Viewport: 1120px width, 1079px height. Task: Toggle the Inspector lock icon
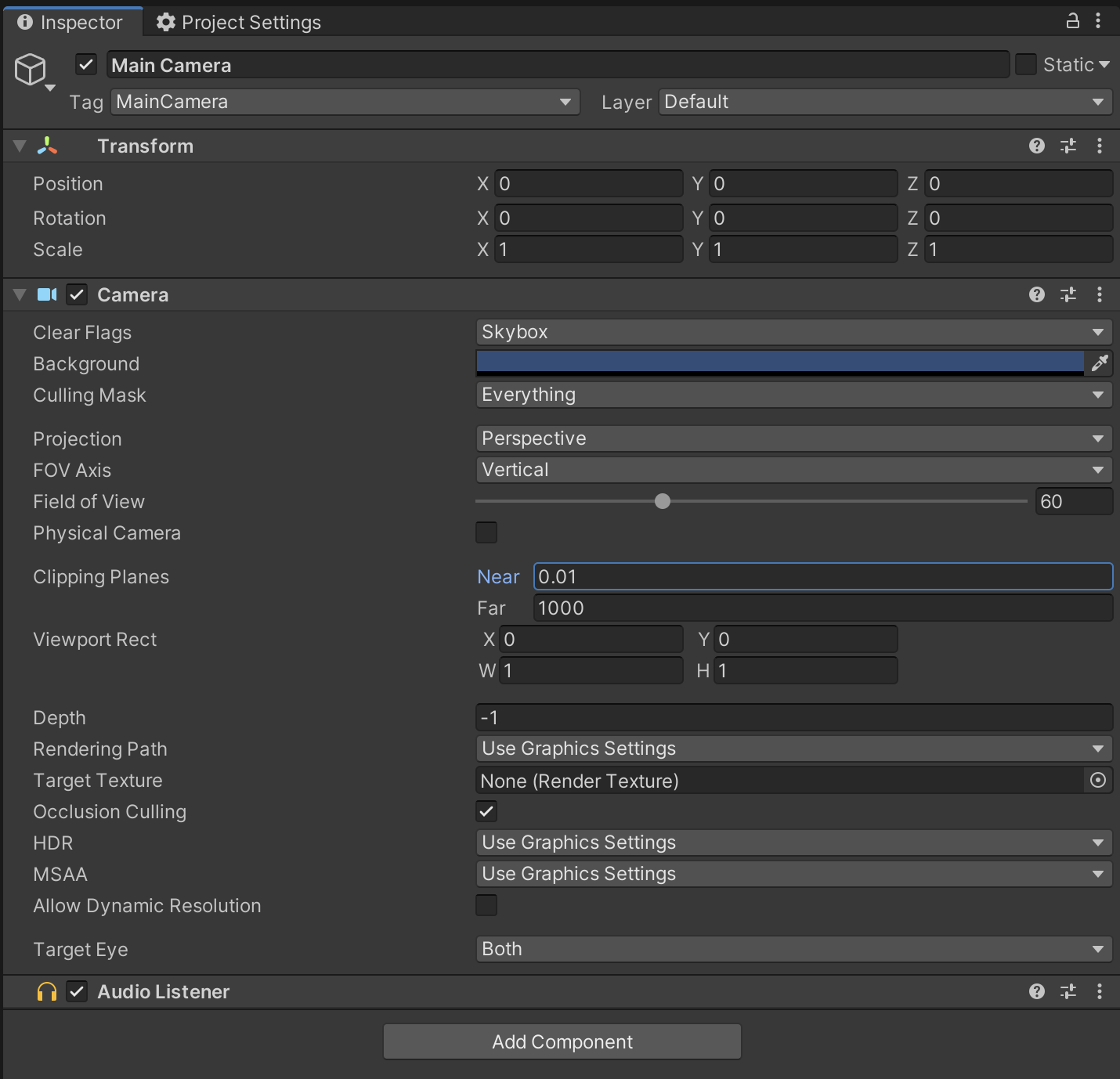pos(1072,21)
